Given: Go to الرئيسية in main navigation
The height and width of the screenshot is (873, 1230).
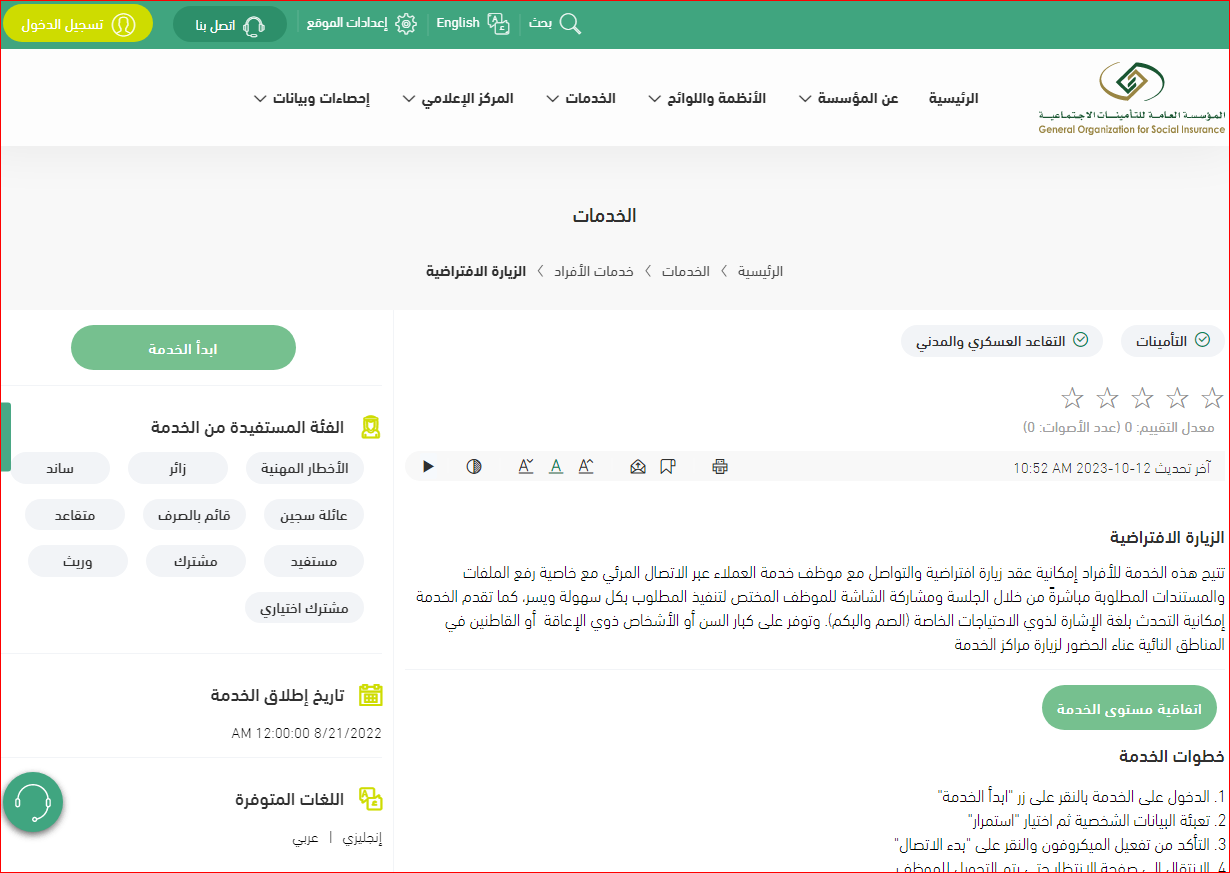Looking at the screenshot, I should point(953,98).
